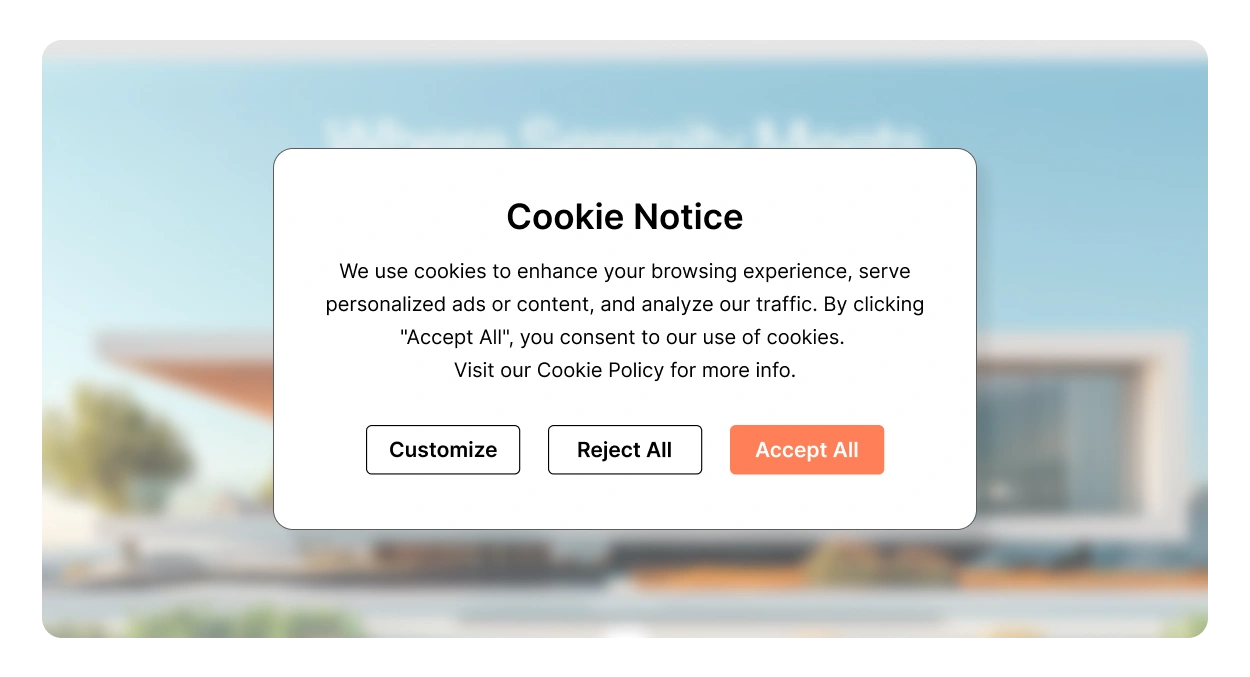Open cookie preferences via Customize
This screenshot has width=1250, height=677.
point(443,449)
